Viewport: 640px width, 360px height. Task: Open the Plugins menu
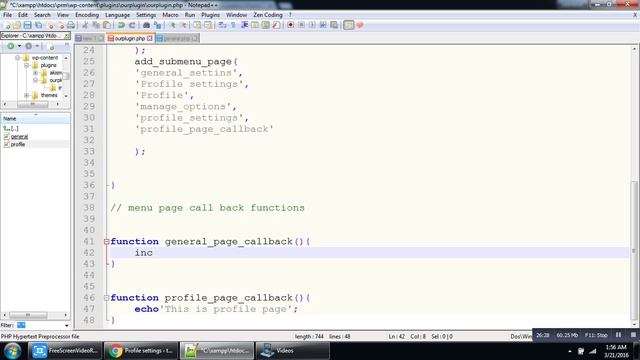click(210, 15)
